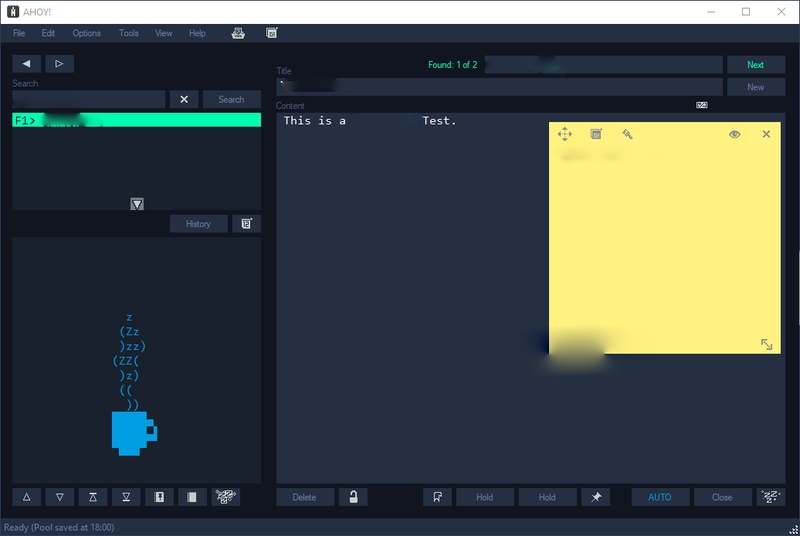The image size is (800, 536).
Task: Click the note icon beside History
Action: tap(246, 224)
